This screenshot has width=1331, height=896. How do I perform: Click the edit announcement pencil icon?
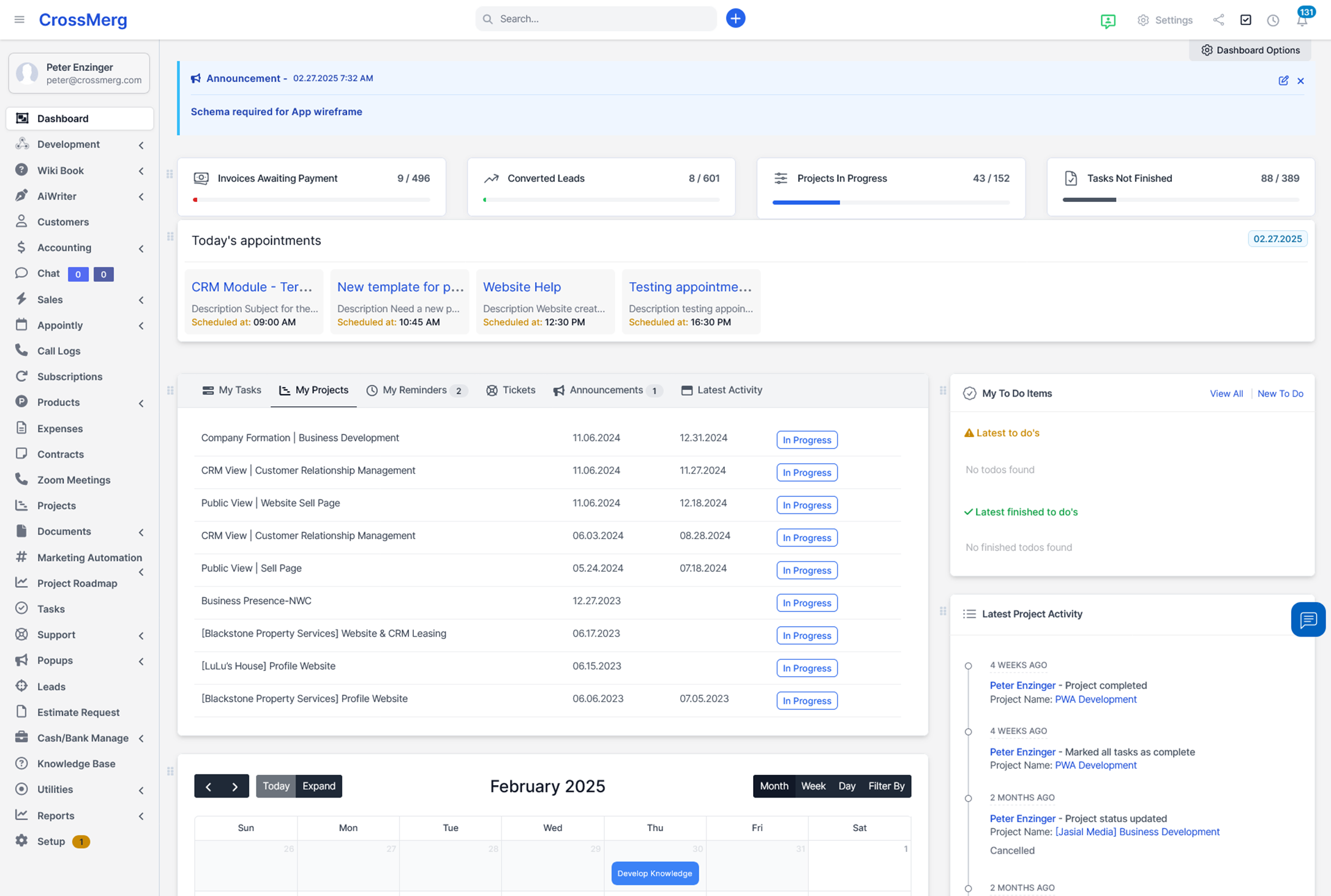tap(1283, 80)
